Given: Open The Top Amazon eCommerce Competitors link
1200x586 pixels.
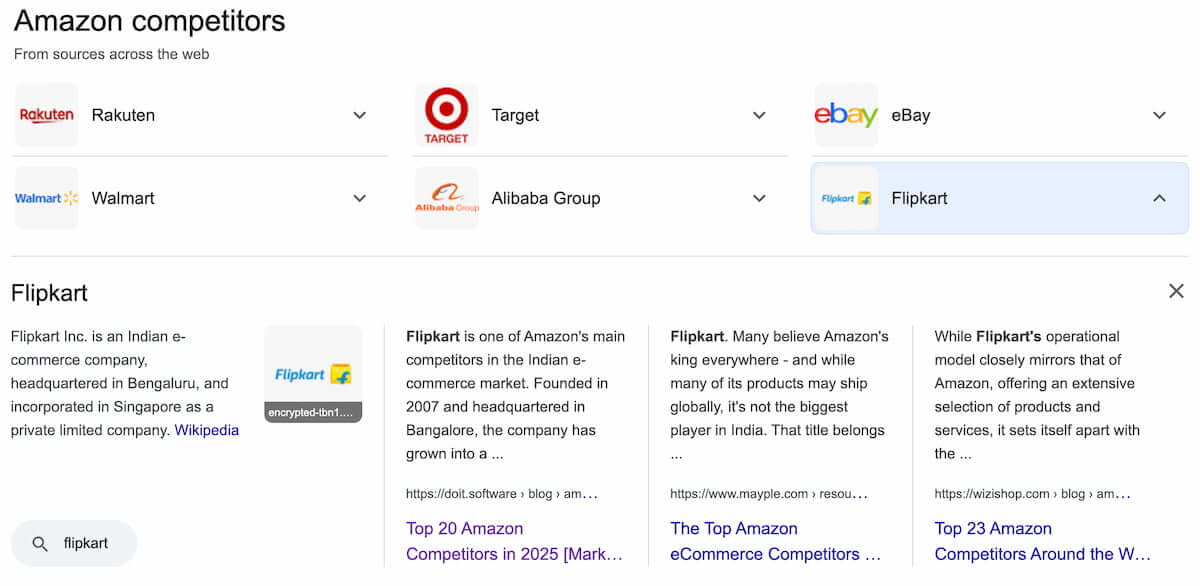Looking at the screenshot, I should coord(777,540).
